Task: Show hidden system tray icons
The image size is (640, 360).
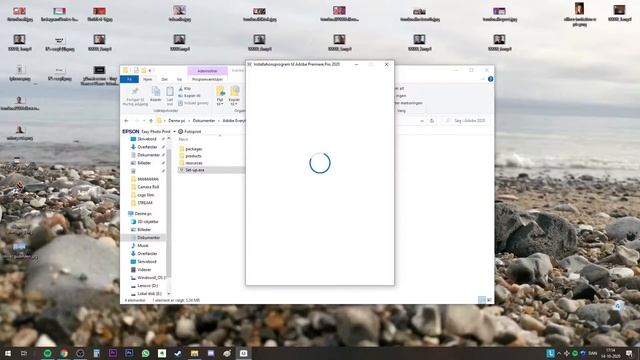Action: point(559,353)
